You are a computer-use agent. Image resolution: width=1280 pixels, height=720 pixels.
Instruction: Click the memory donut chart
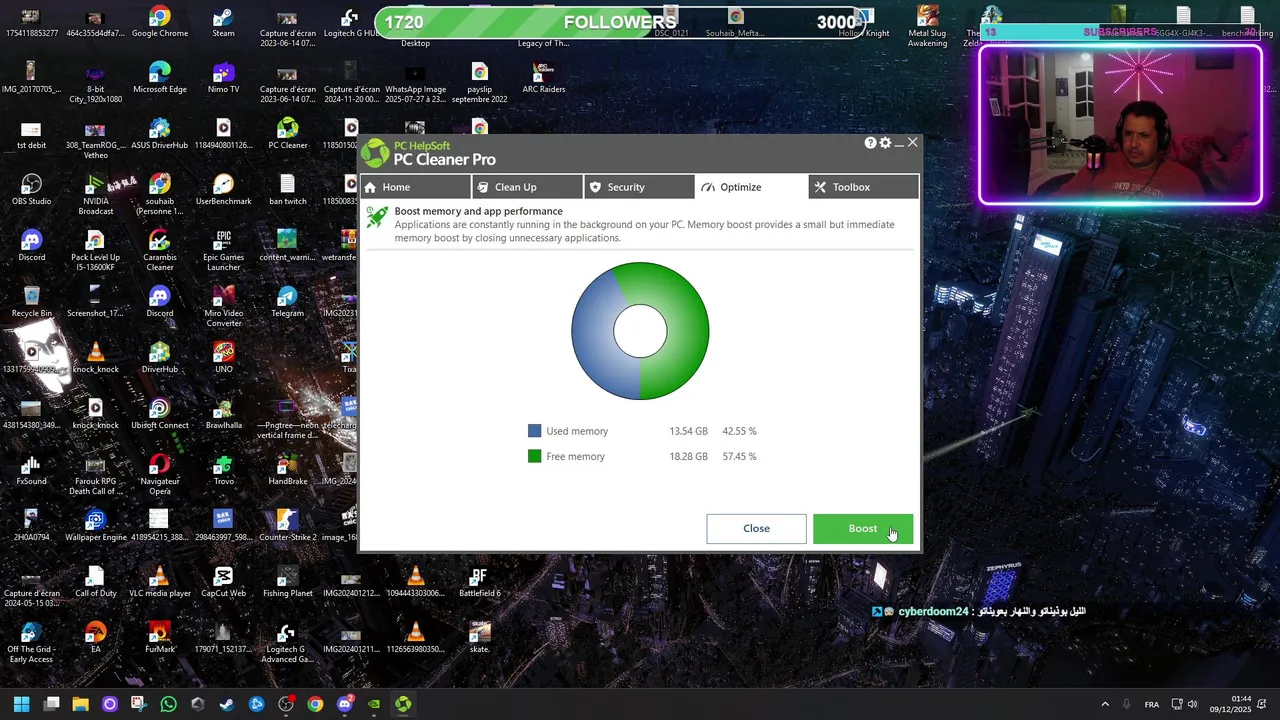pos(640,331)
